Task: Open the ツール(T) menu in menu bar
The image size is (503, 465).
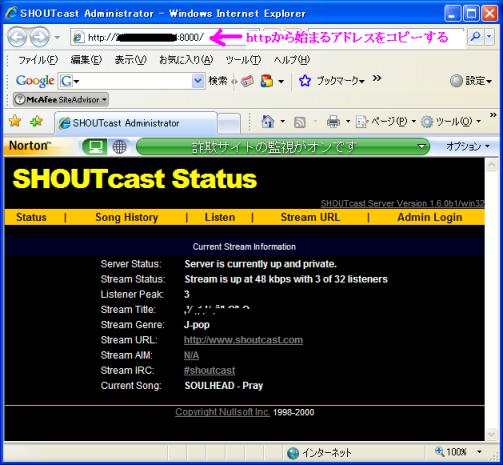Action: (x=243, y=60)
